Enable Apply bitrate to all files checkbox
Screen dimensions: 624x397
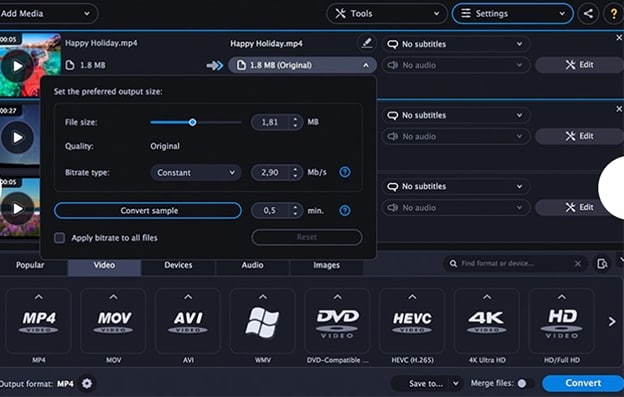tap(60, 238)
